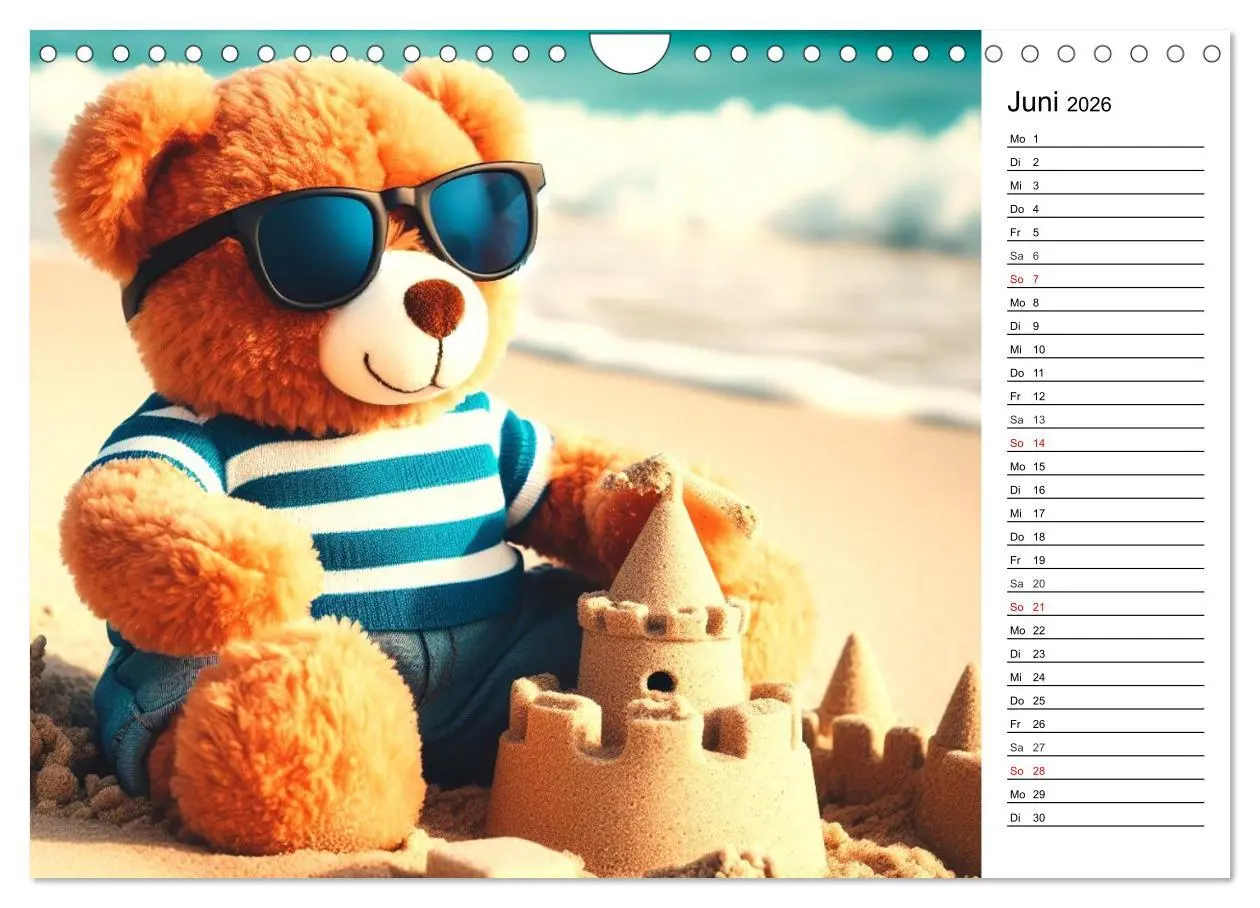This screenshot has height=908, width=1260.
Task: Select the 'Sa 20' calendar row
Action: pos(1105,583)
